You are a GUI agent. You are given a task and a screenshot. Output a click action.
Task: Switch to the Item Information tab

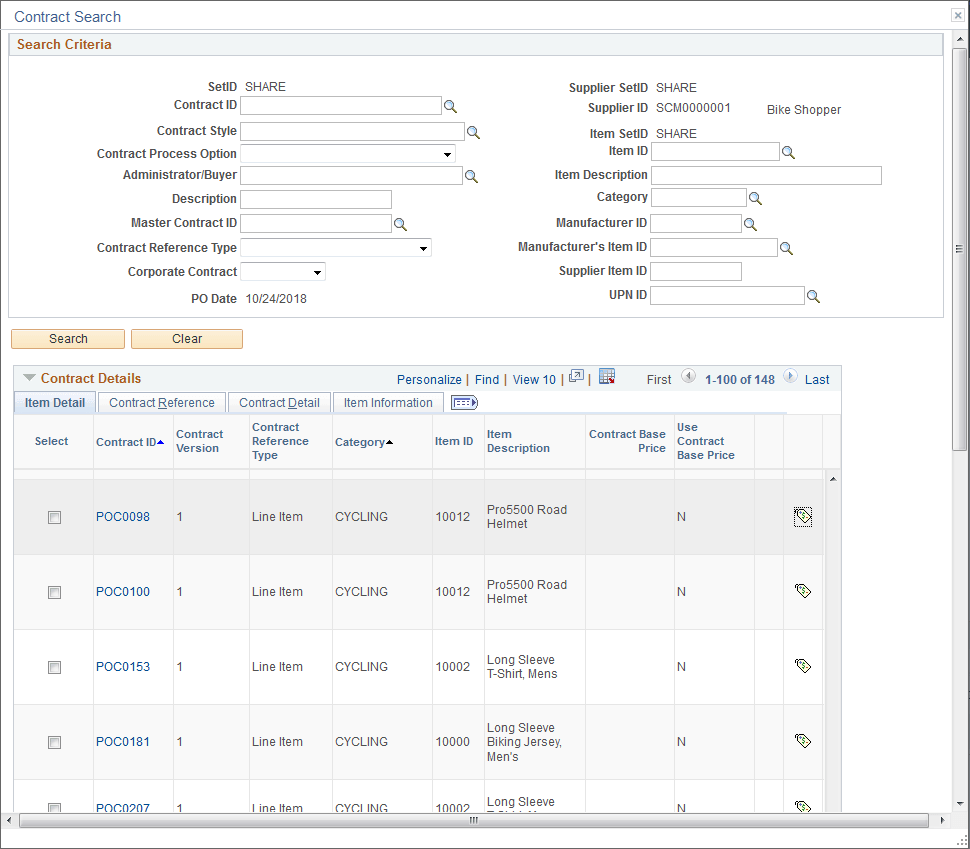[388, 402]
